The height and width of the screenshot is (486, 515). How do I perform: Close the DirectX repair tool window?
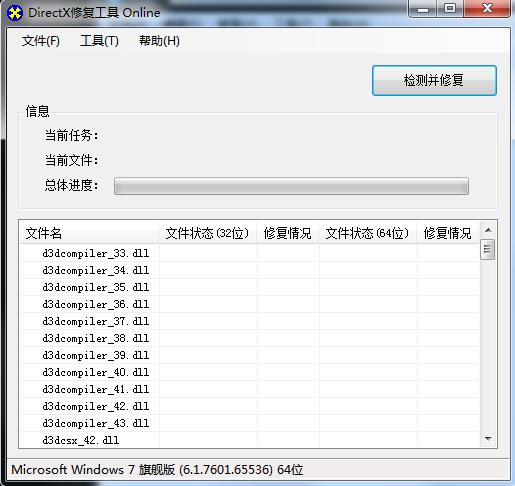(487, 8)
